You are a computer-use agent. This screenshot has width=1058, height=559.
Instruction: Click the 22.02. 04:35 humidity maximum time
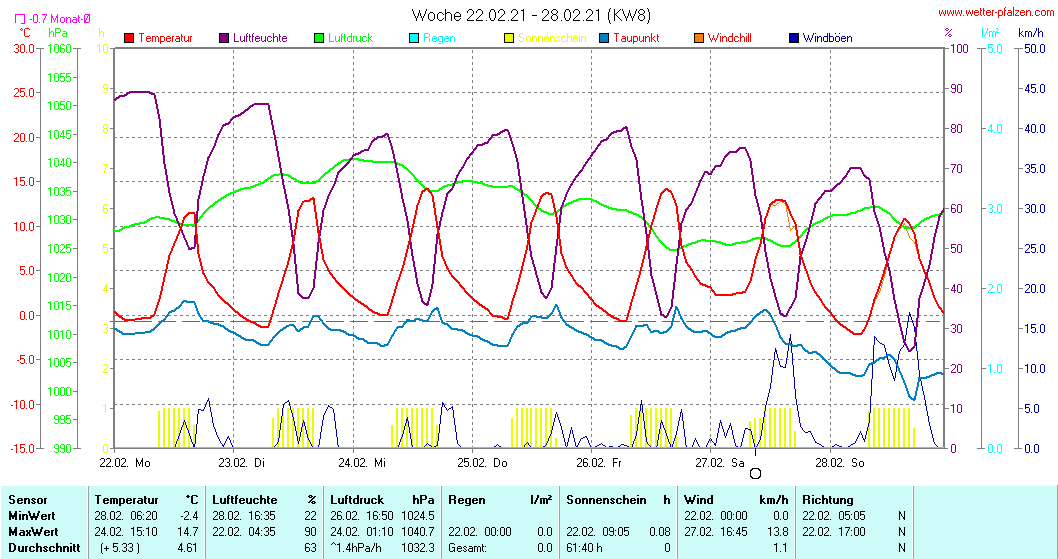tap(242, 532)
